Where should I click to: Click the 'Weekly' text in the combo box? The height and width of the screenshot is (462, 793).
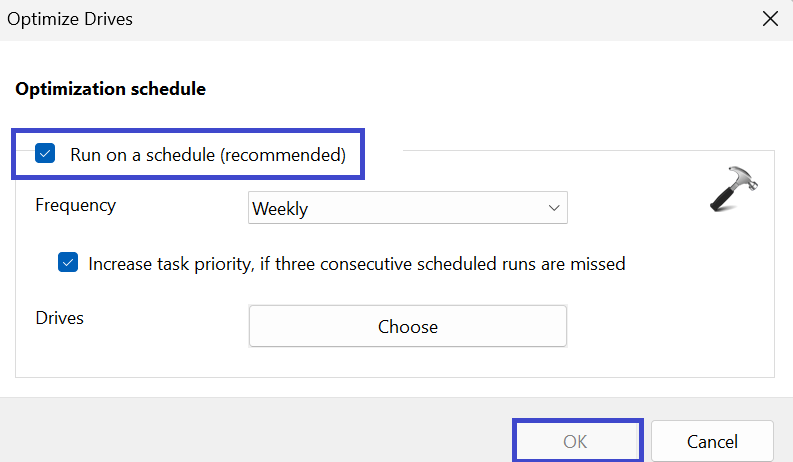click(280, 209)
